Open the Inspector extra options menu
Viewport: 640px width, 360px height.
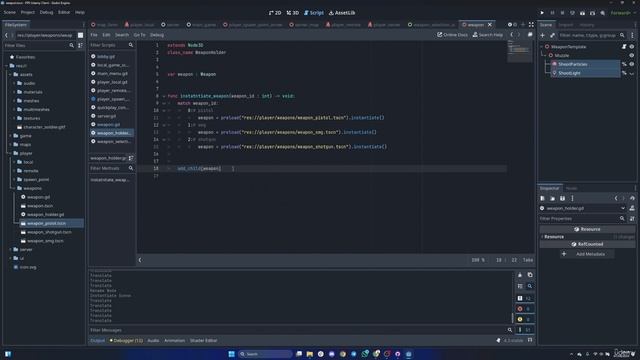(572, 198)
